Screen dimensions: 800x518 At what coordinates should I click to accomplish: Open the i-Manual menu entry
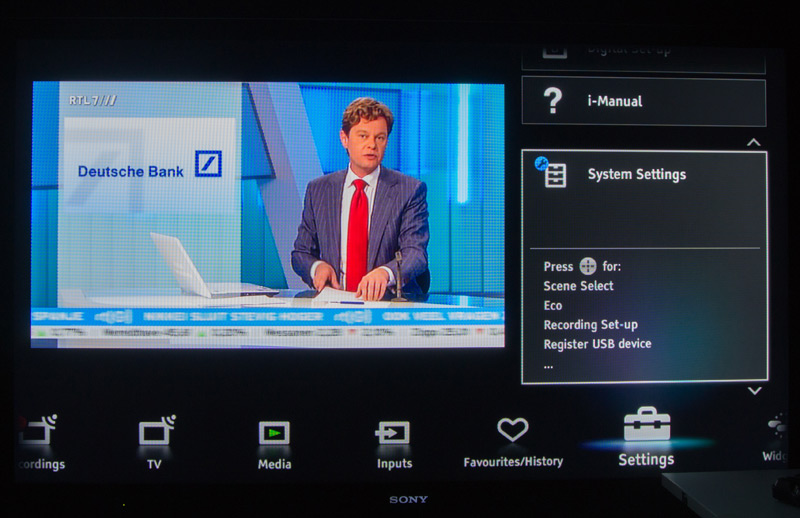pyautogui.click(x=644, y=101)
